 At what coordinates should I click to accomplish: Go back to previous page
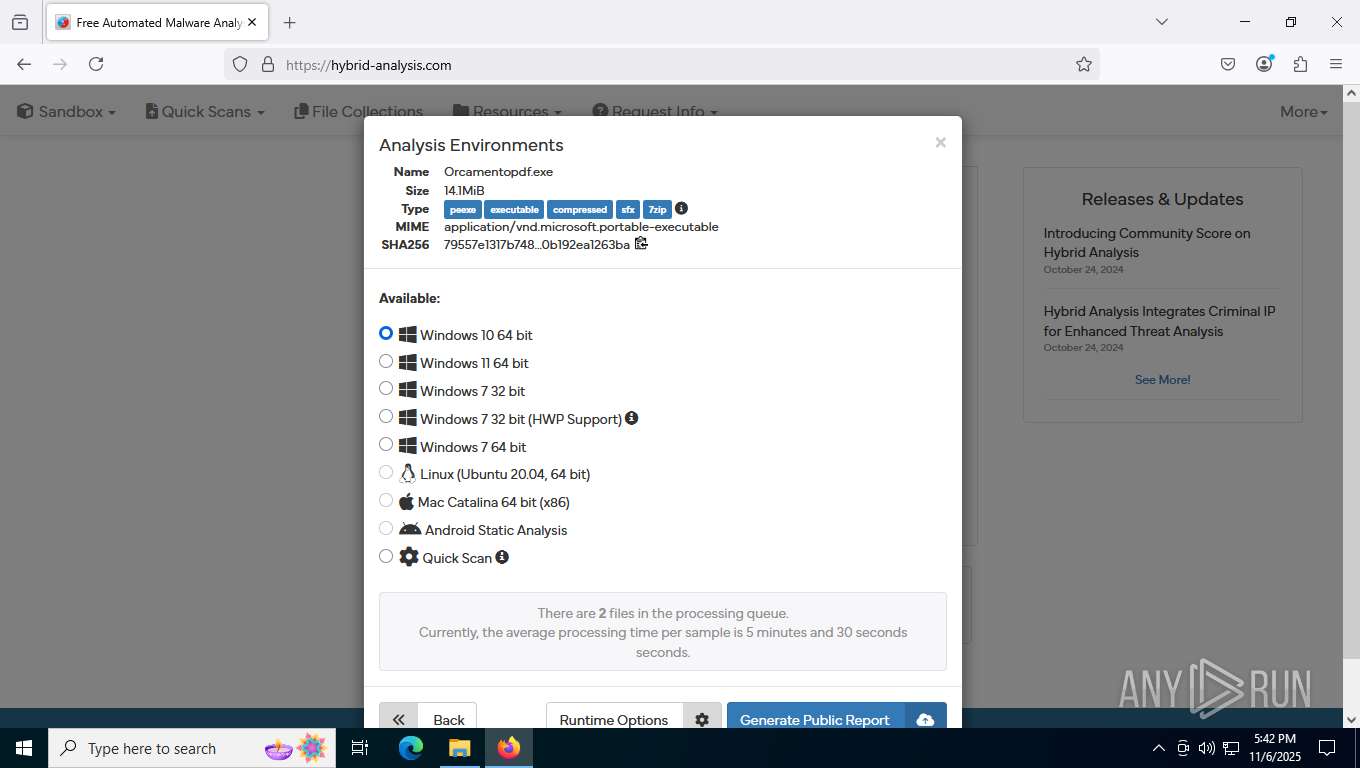tap(24, 64)
